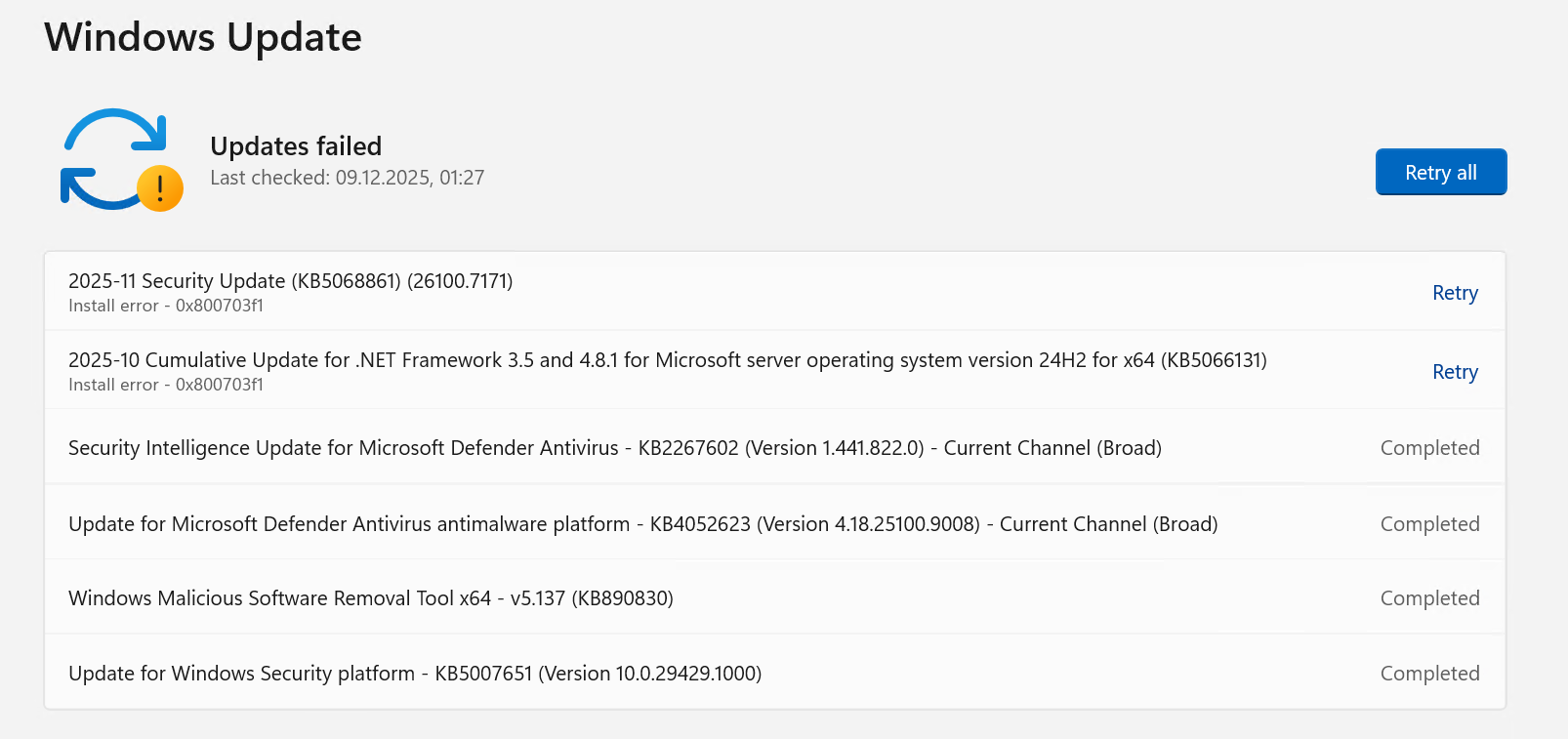
Task: Click Completed status for antimalware platform update
Action: coord(1429,524)
